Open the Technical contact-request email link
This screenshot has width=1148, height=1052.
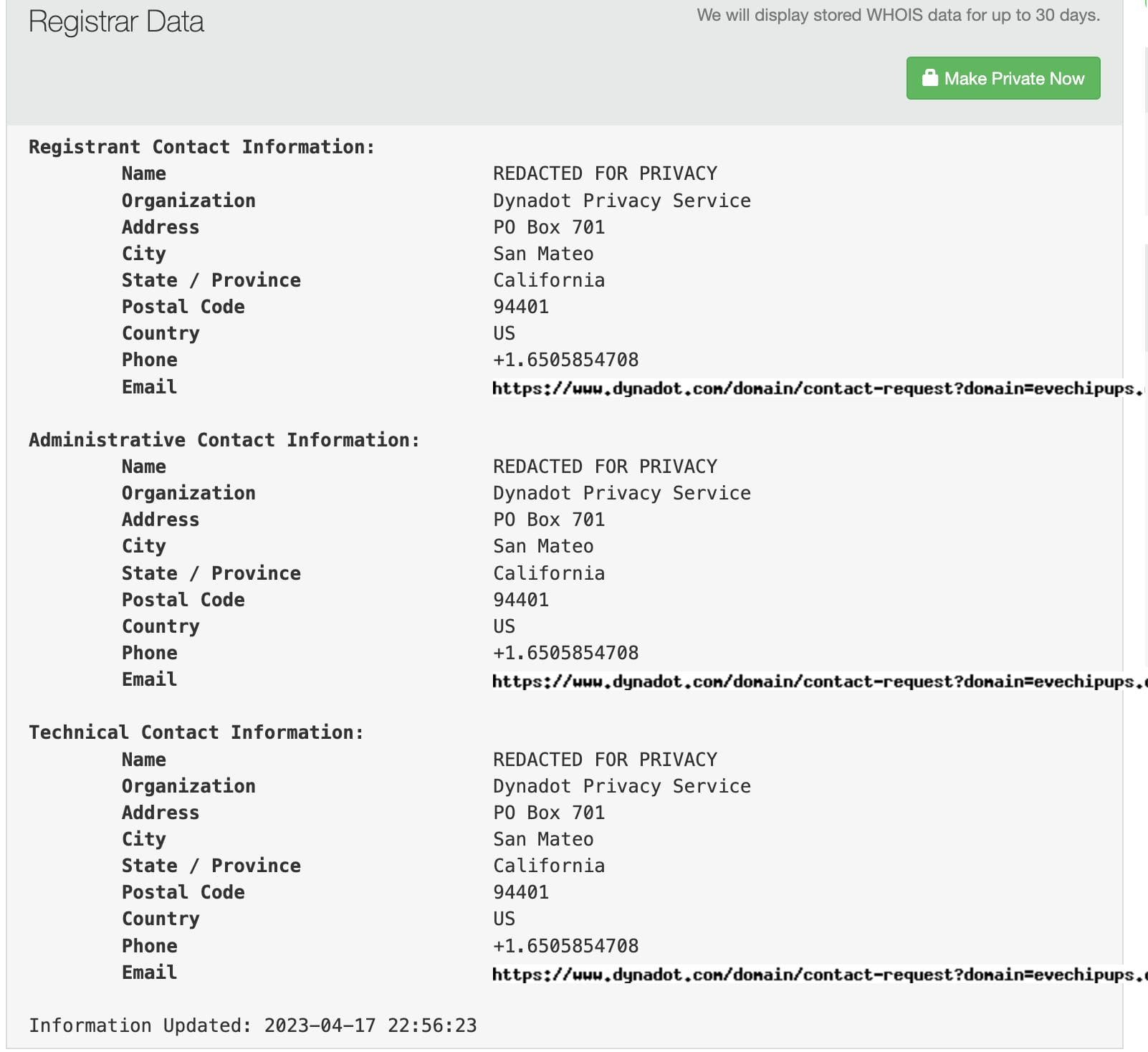817,975
